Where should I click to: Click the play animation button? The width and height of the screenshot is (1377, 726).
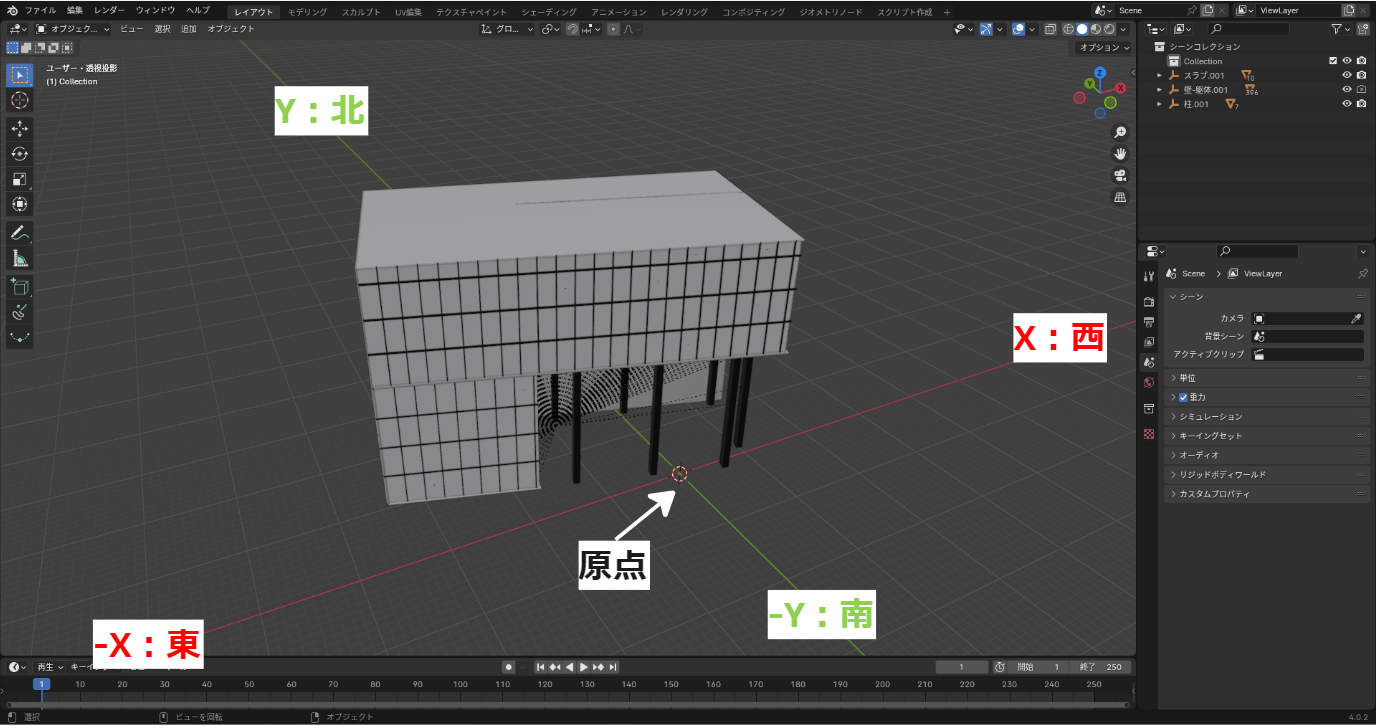point(584,667)
